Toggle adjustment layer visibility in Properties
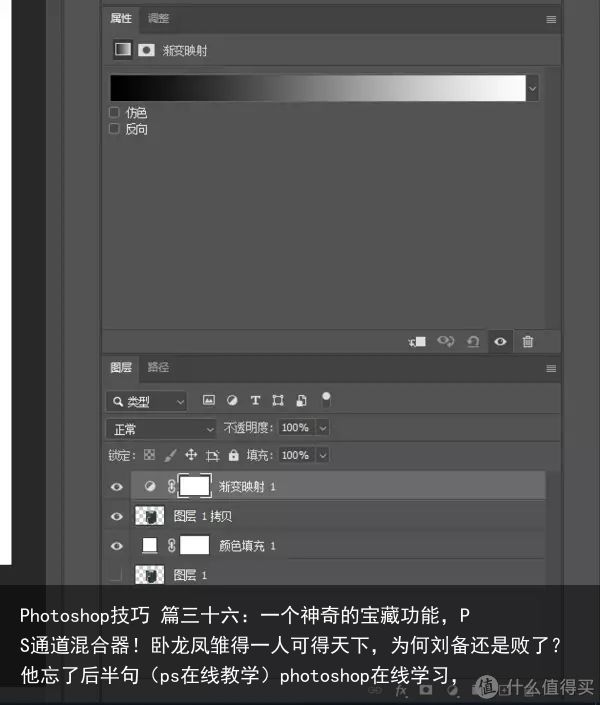The image size is (600, 705). tap(500, 342)
